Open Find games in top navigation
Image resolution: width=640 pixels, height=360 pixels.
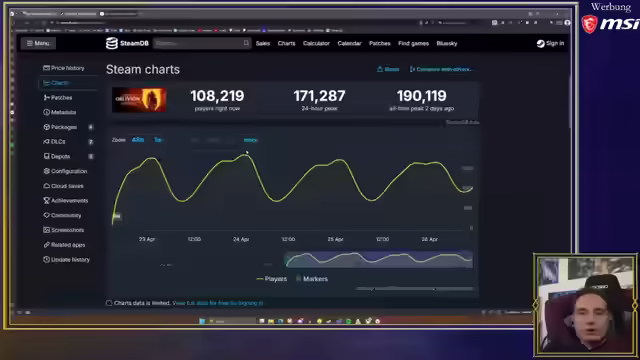coord(413,43)
